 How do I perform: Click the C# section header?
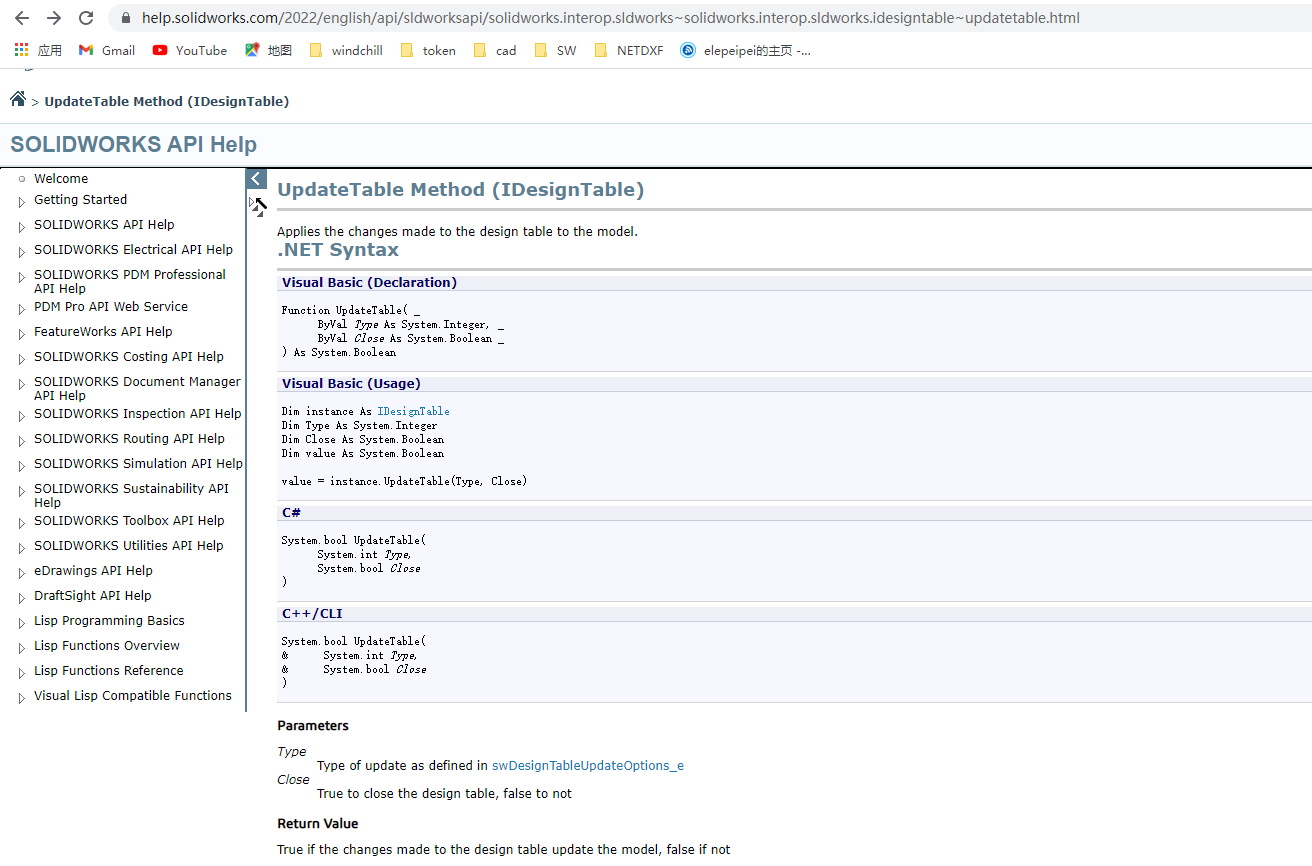point(292,512)
